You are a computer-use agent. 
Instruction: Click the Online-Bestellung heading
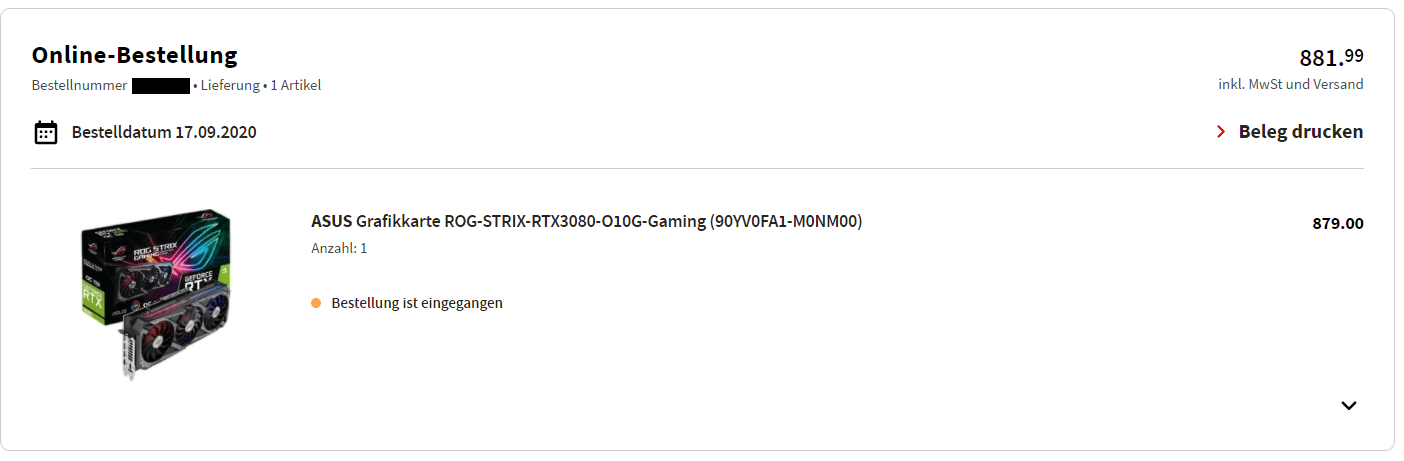coord(135,55)
